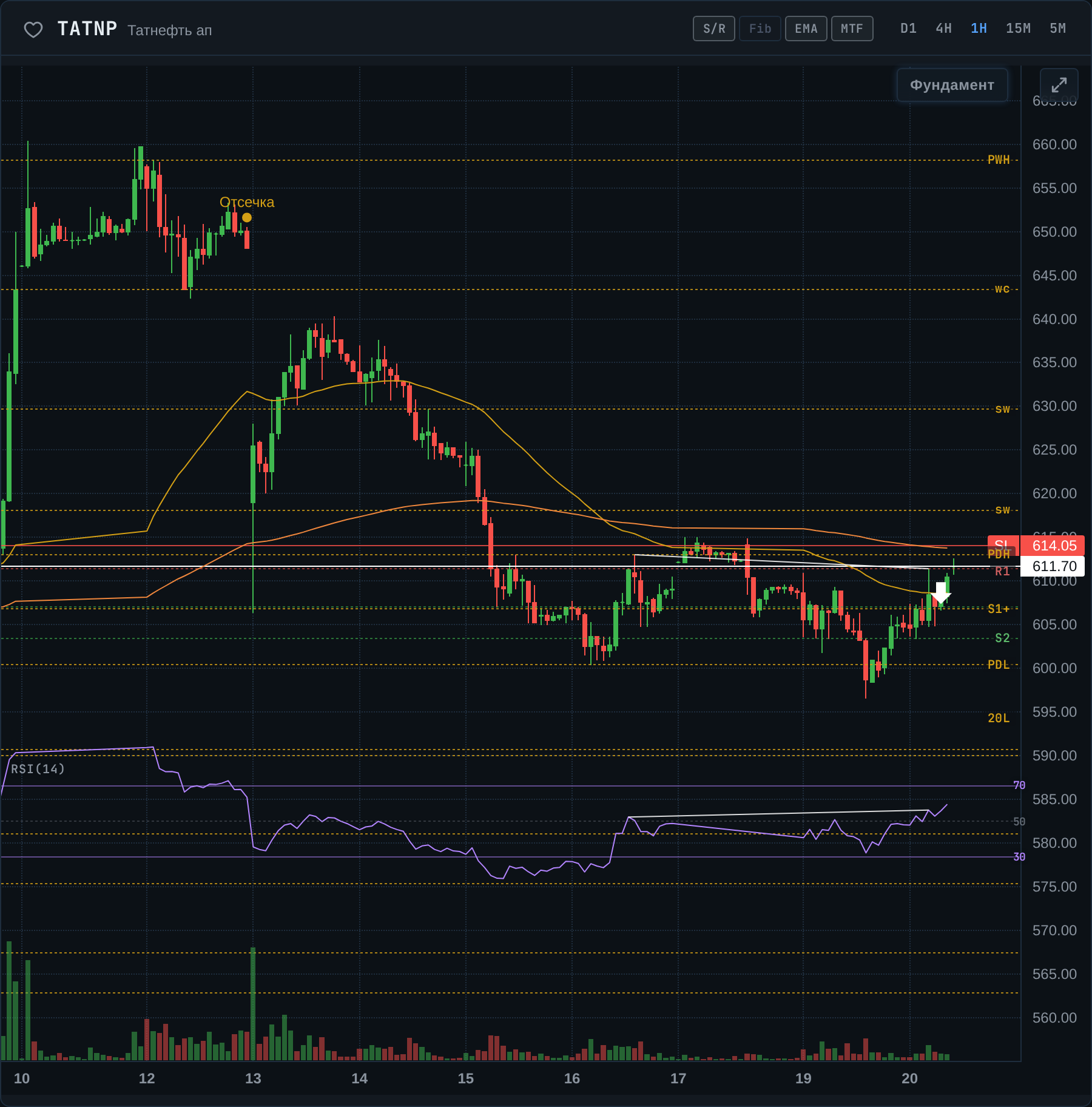Viewport: 1092px width, 1107px height.
Task: Click the RSI 70 overbought level label
Action: click(1019, 785)
